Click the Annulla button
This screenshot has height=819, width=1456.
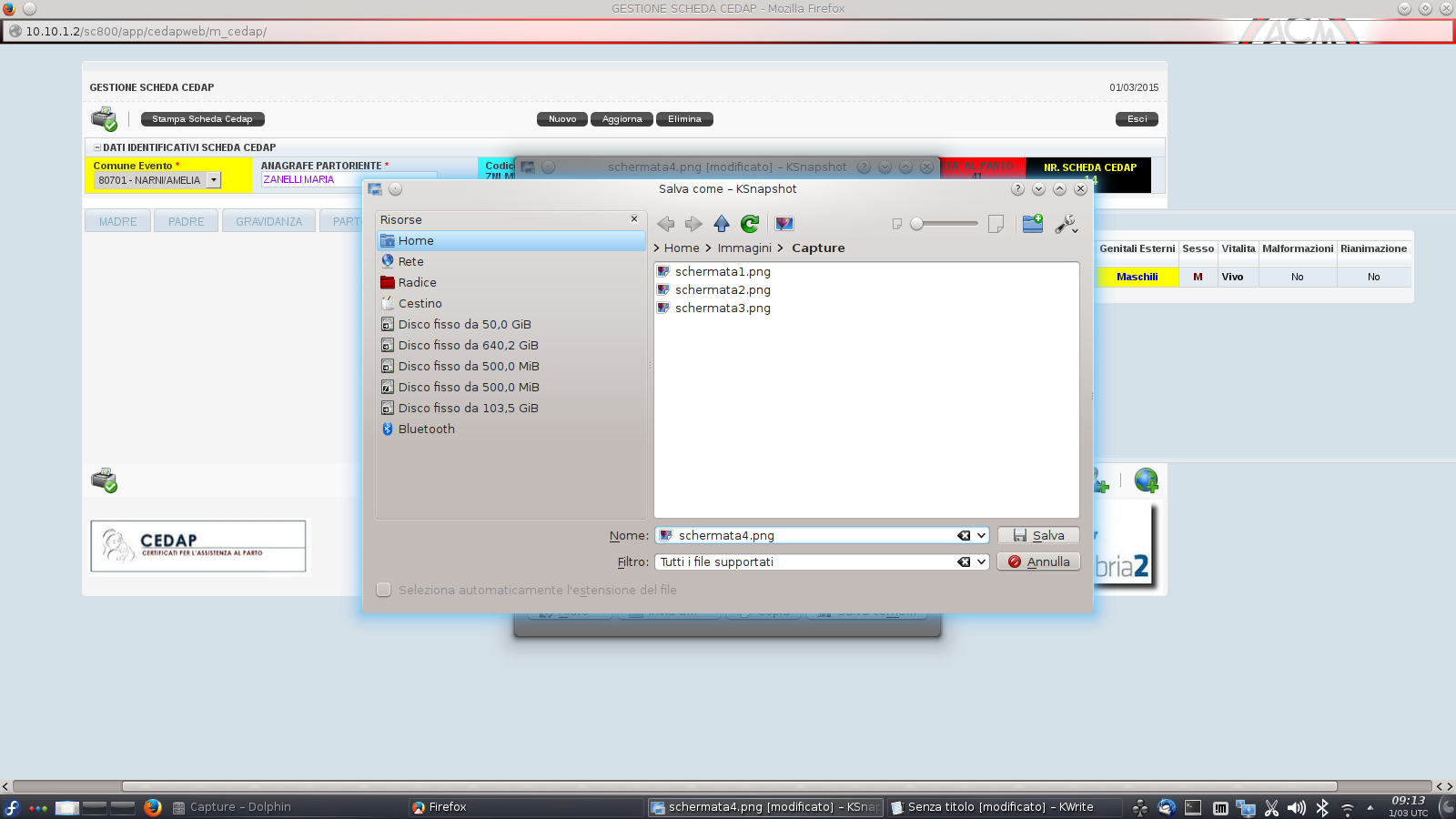(1038, 561)
